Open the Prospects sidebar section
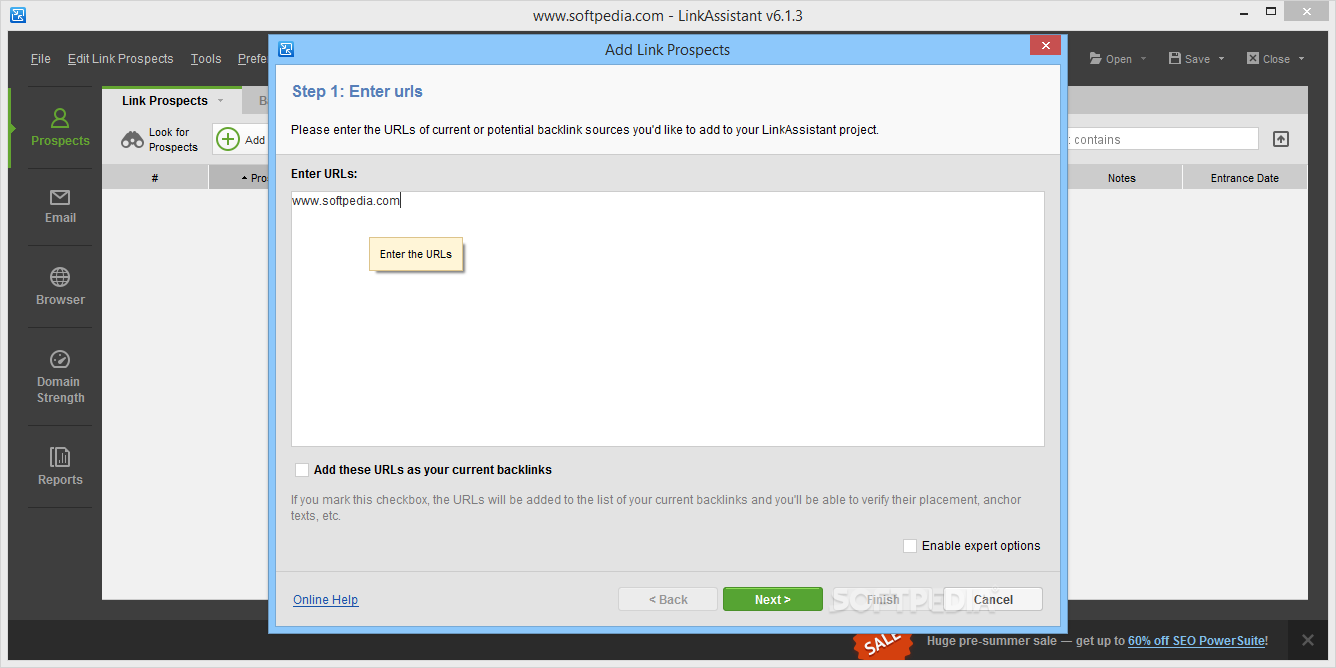This screenshot has width=1336, height=668. 59,128
